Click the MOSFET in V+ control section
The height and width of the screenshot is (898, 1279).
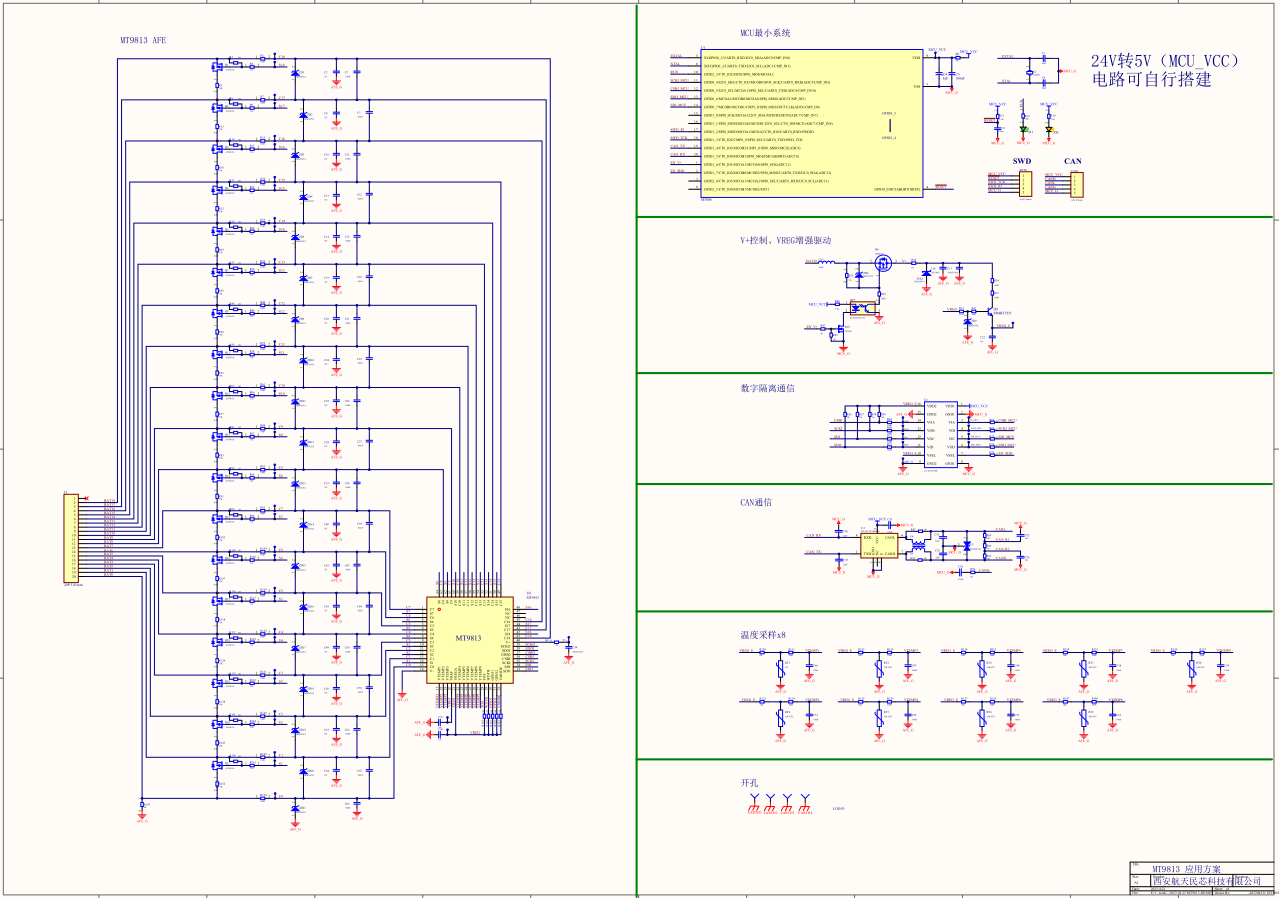pyautogui.click(x=883, y=264)
